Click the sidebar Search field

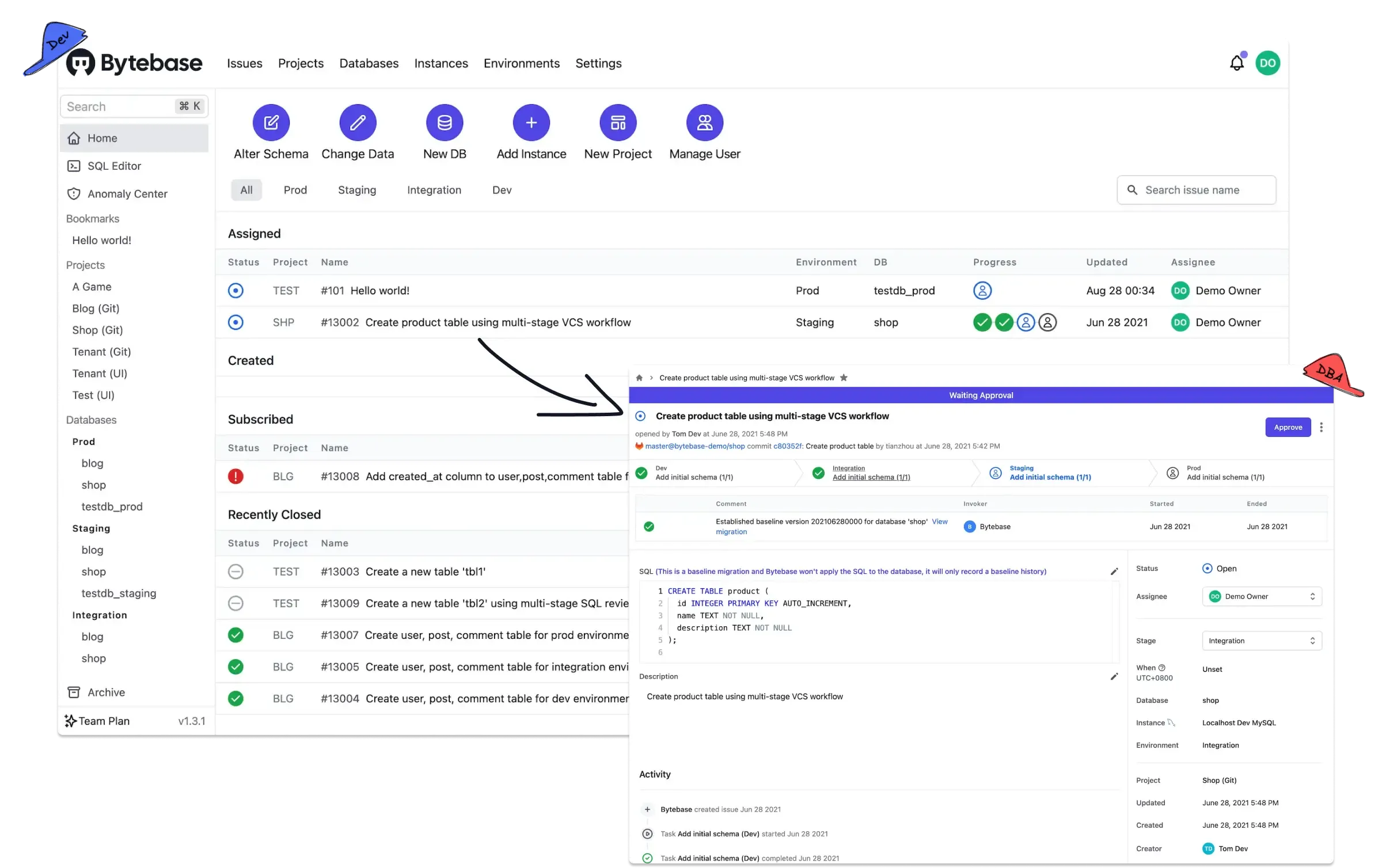[134, 106]
